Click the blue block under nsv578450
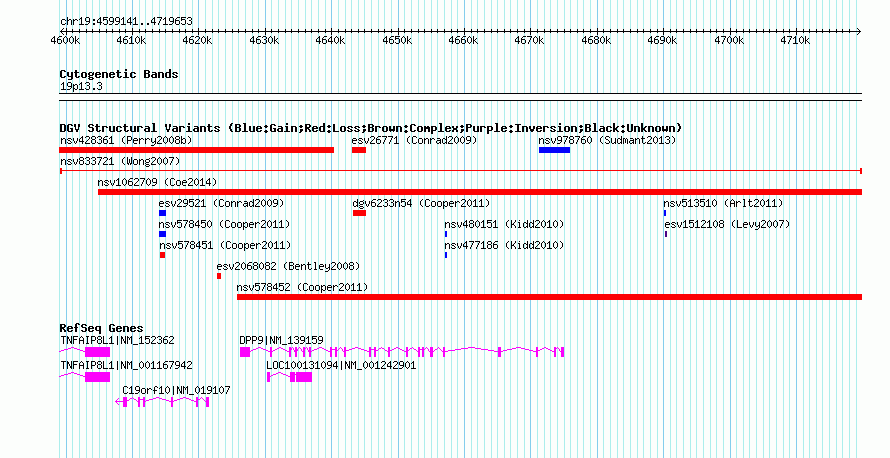The height and width of the screenshot is (458, 890). pos(162,234)
